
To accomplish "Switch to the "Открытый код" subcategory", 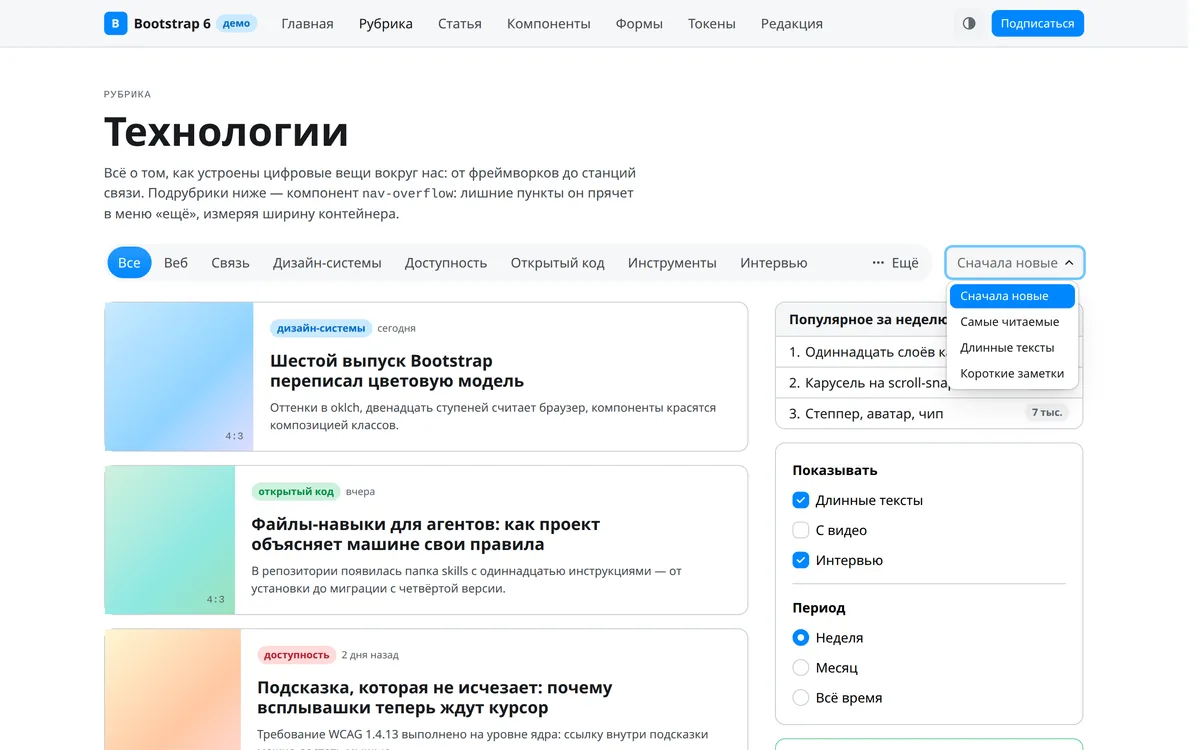I will pos(557,263).
